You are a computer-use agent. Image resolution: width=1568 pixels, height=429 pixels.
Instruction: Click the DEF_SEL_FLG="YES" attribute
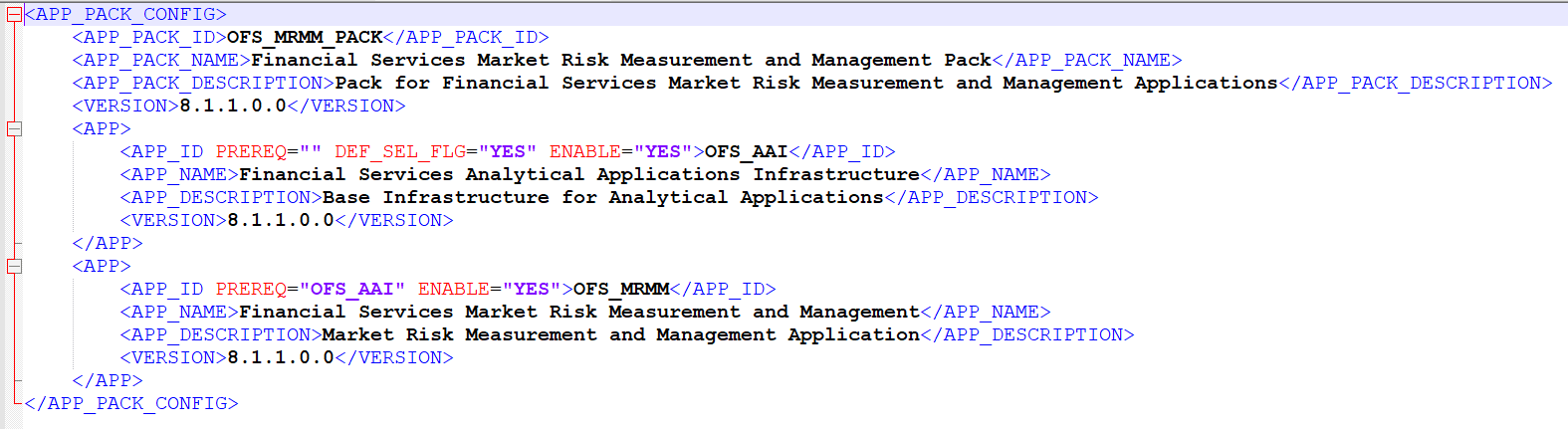point(436,151)
